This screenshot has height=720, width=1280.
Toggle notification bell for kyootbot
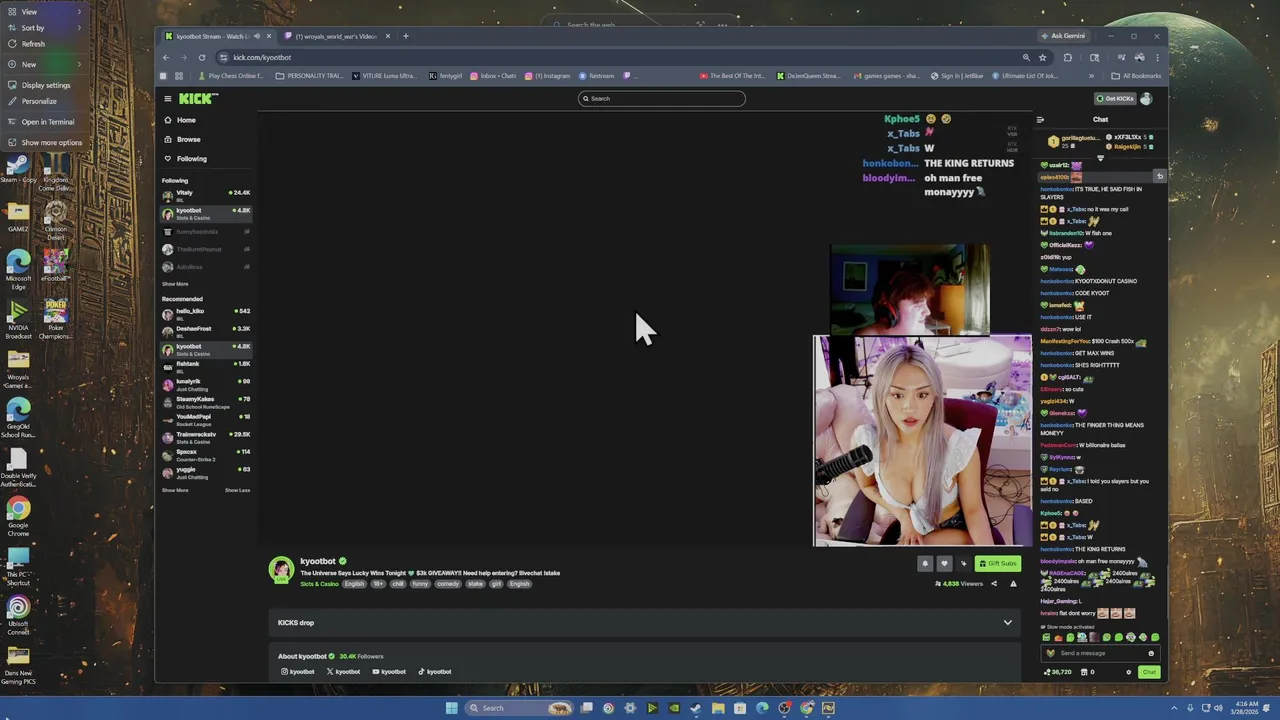coord(925,563)
